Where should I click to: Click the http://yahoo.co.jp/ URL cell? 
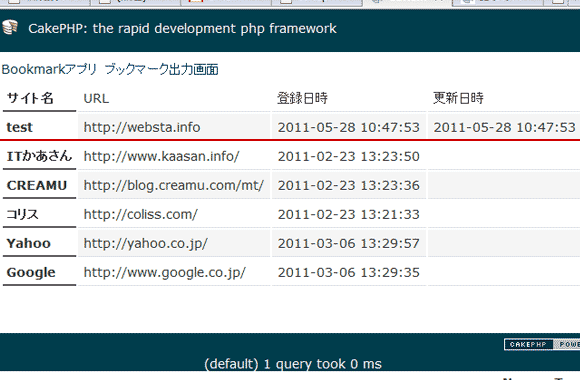click(174, 243)
